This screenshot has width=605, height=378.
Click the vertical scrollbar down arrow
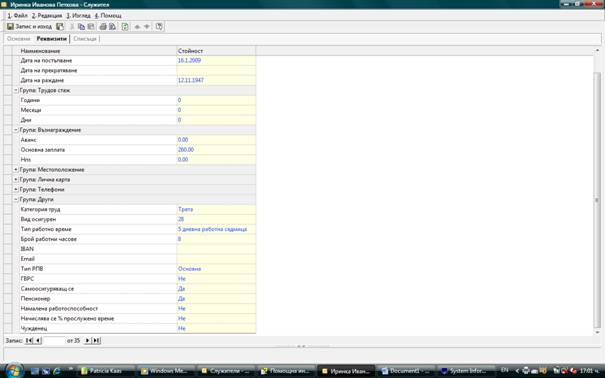tap(597, 332)
